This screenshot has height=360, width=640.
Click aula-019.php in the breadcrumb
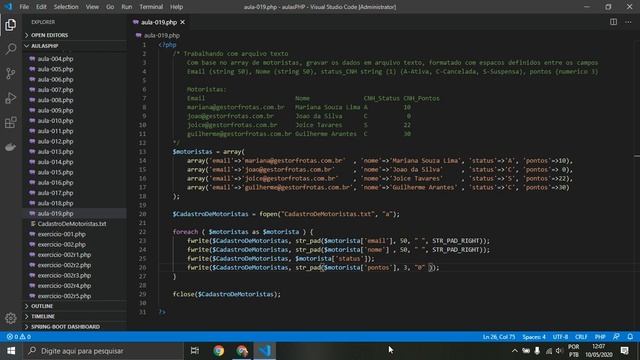pos(162,36)
